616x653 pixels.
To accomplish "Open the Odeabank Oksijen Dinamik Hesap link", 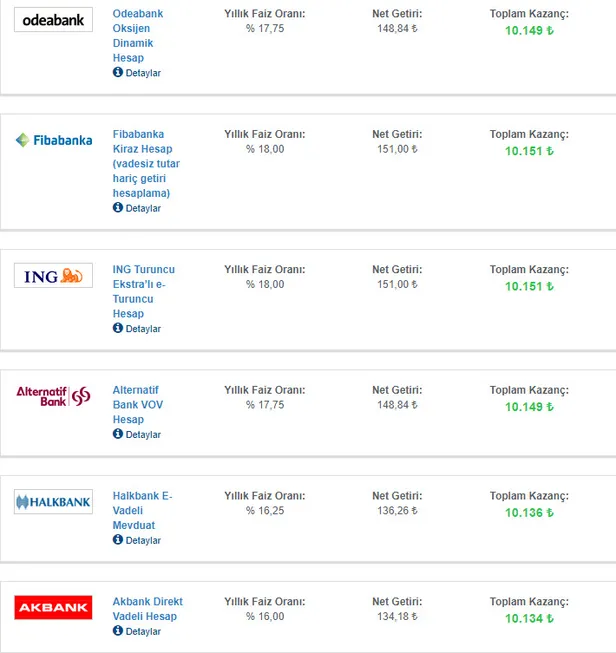I will (138, 36).
